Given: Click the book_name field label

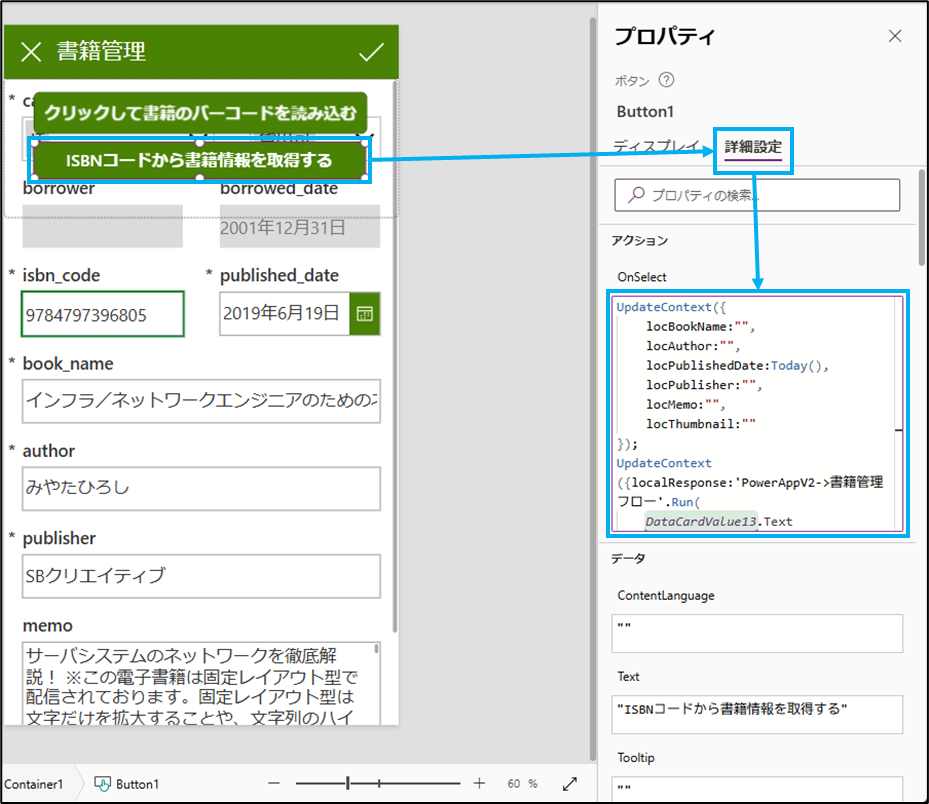Looking at the screenshot, I should click(x=68, y=364).
